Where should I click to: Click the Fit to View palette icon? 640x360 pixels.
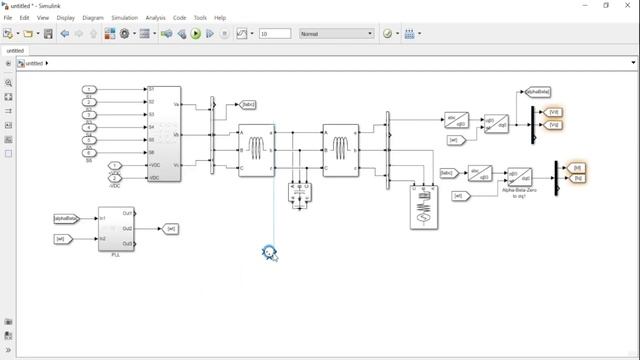click(x=8, y=97)
